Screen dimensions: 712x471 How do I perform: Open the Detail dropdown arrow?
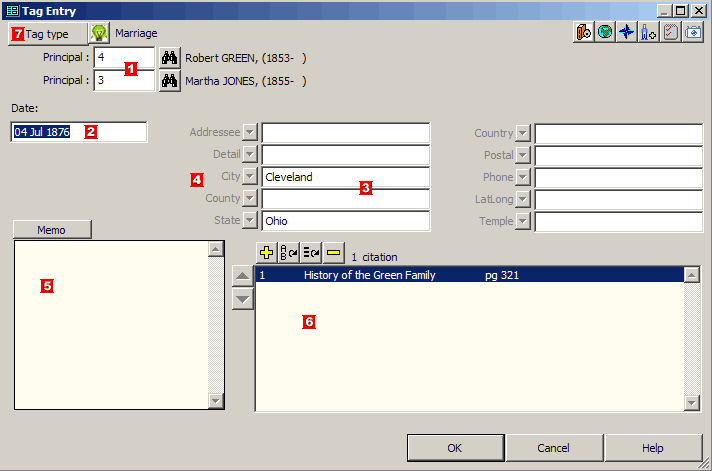coord(250,154)
